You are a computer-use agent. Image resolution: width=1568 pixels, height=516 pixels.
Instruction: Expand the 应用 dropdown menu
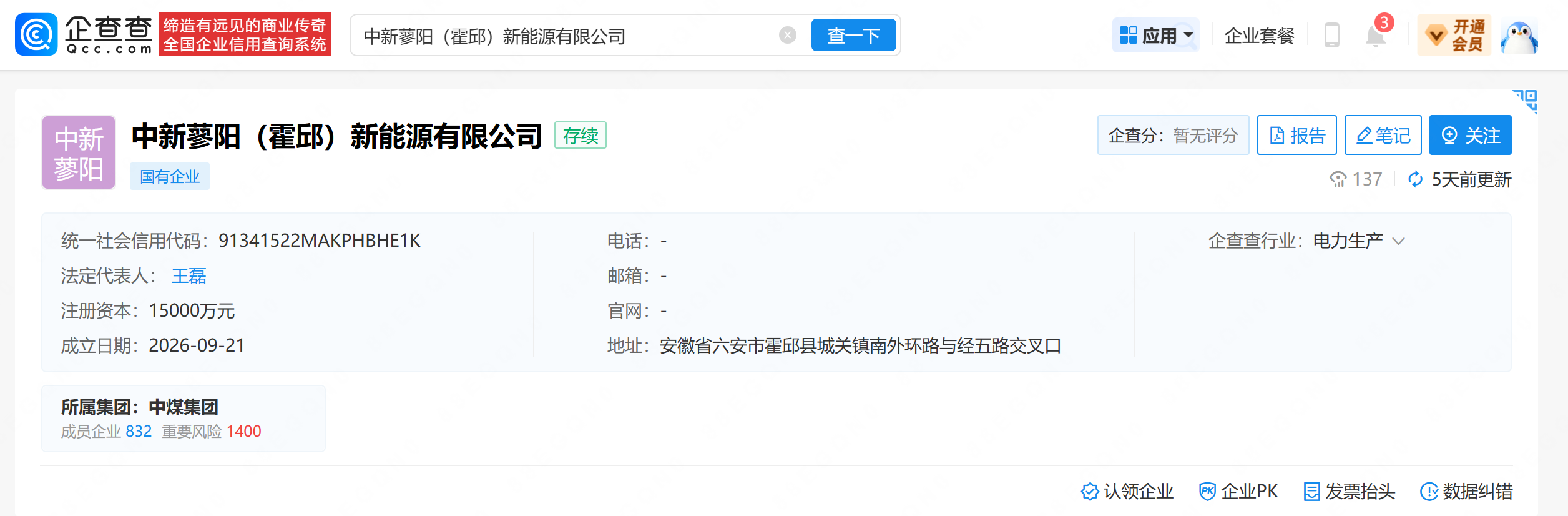pyautogui.click(x=1155, y=36)
